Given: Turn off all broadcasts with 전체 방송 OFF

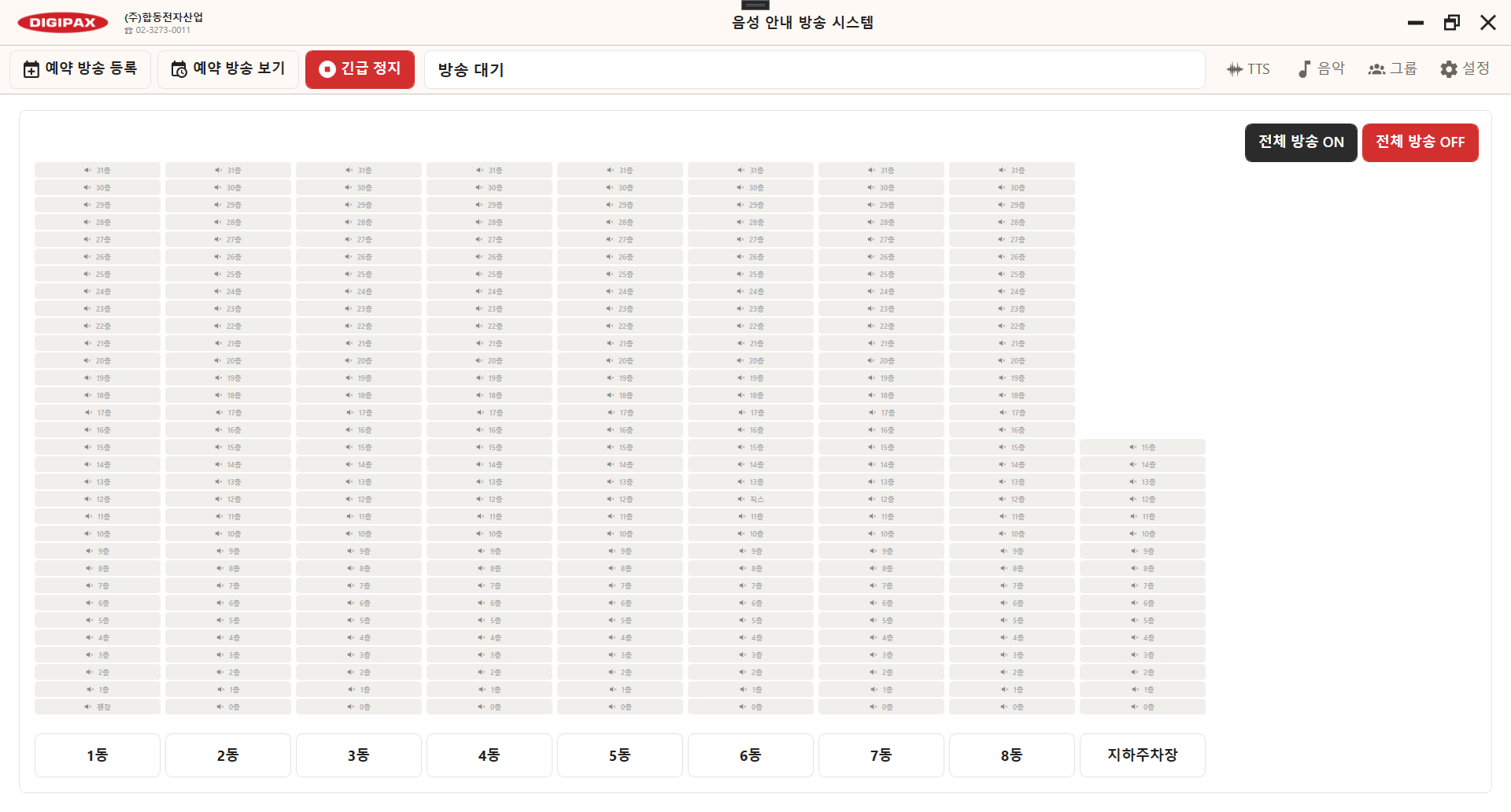Looking at the screenshot, I should 1420,142.
